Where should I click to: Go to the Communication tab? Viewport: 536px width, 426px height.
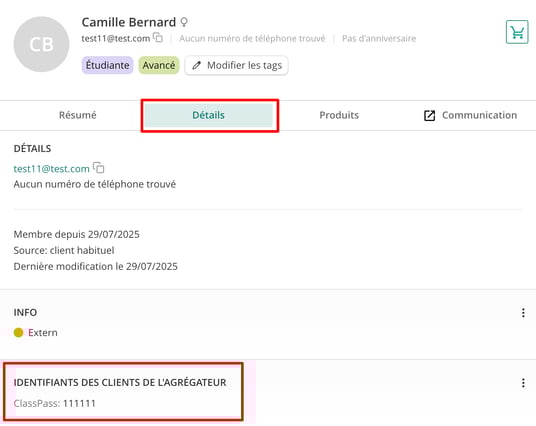[x=470, y=115]
